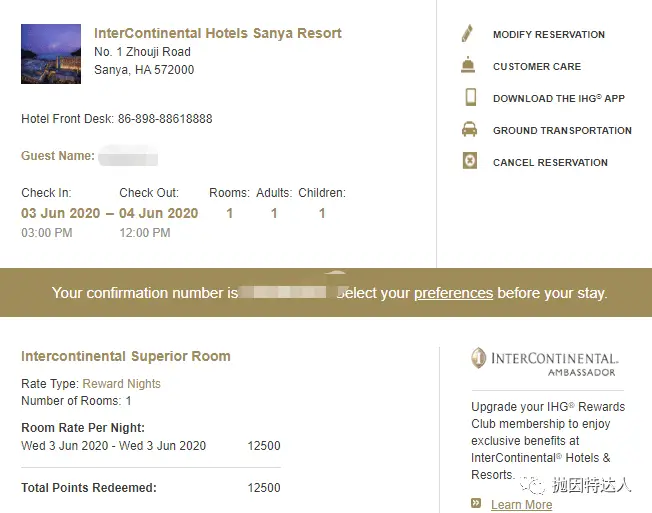This screenshot has width=652, height=513.
Task: Click the Room Rate Per Night label
Action: coord(83,428)
